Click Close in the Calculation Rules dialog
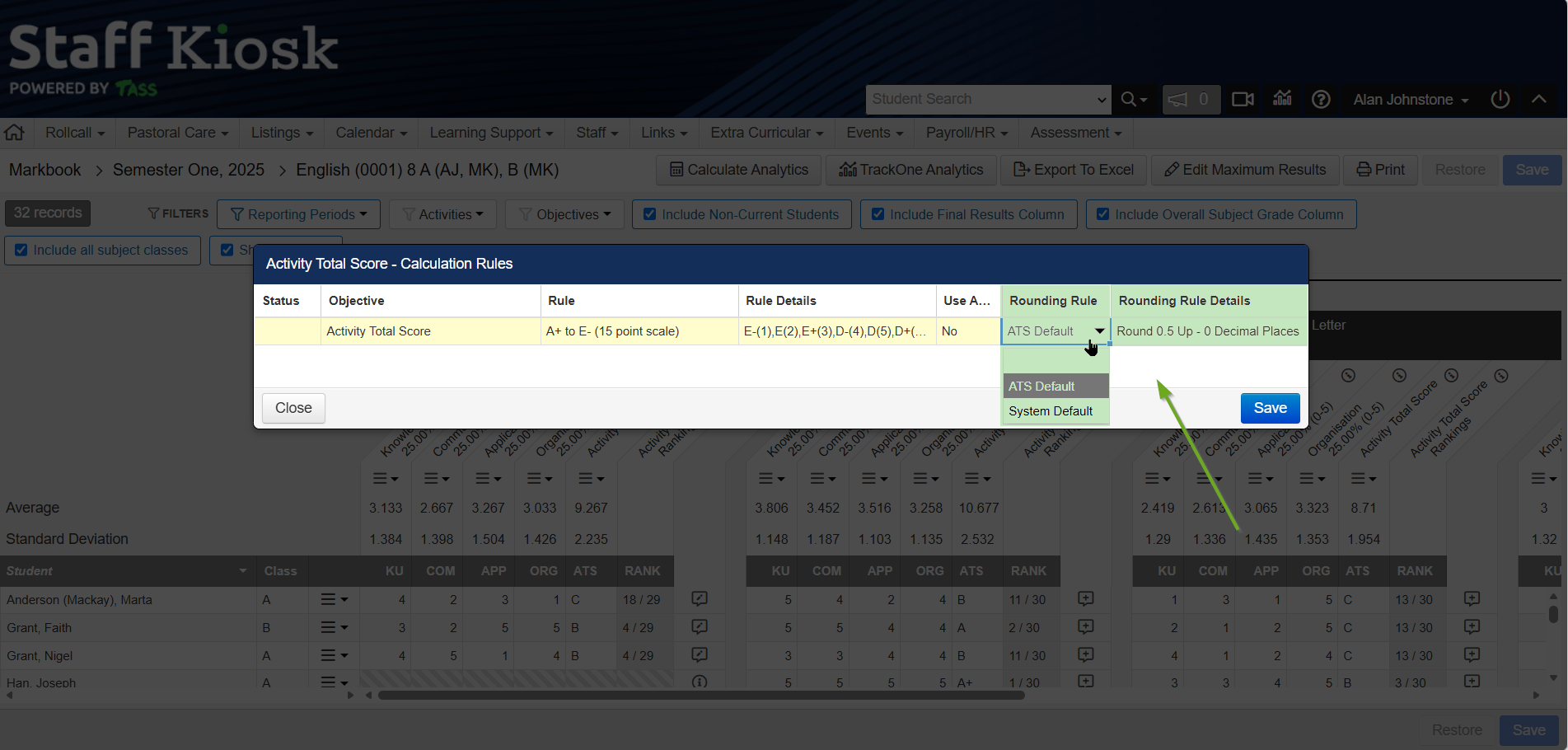Screen dimensions: 1568x750 [293, 408]
